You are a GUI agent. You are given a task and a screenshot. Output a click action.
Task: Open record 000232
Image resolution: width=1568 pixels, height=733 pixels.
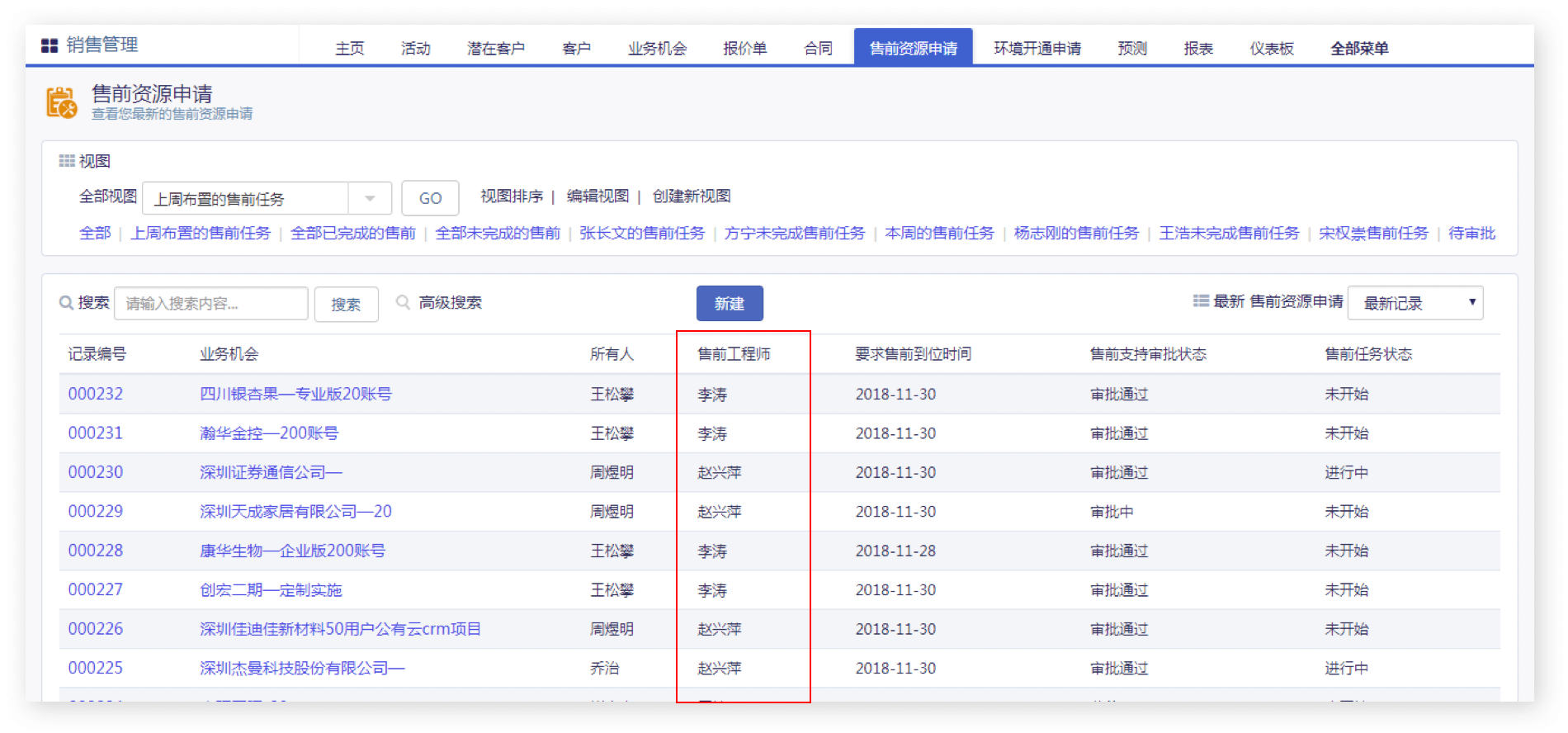(96, 394)
